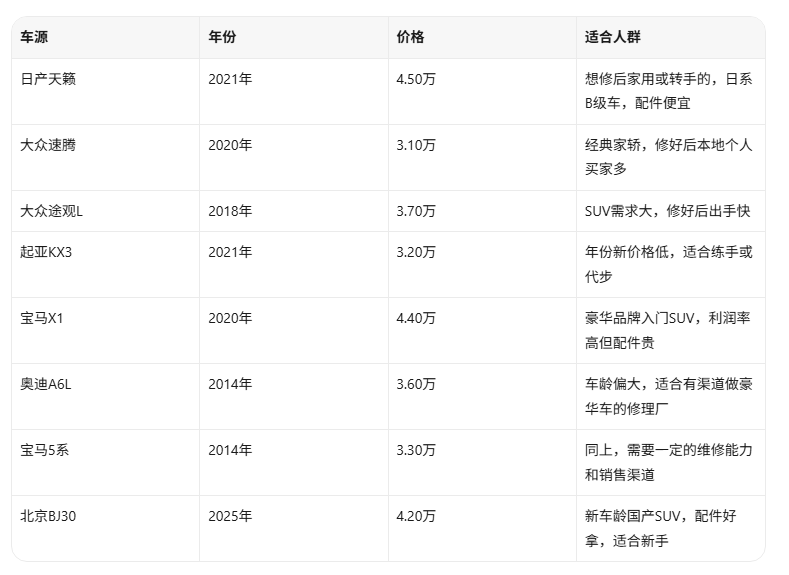Click the 4.50万 price cell
The width and height of the screenshot is (789, 575).
pos(482,92)
